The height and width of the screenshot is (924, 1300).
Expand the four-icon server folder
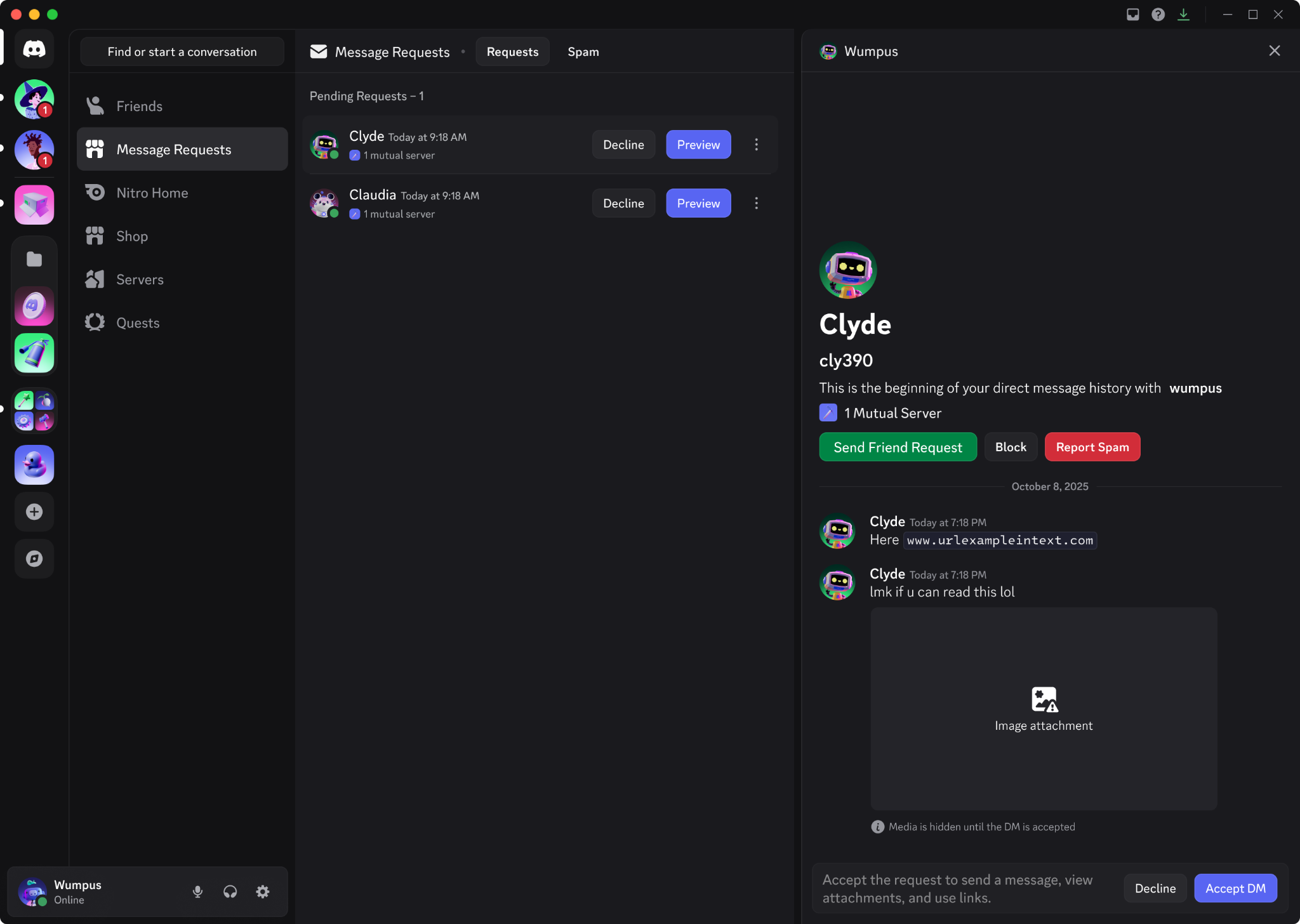(34, 411)
